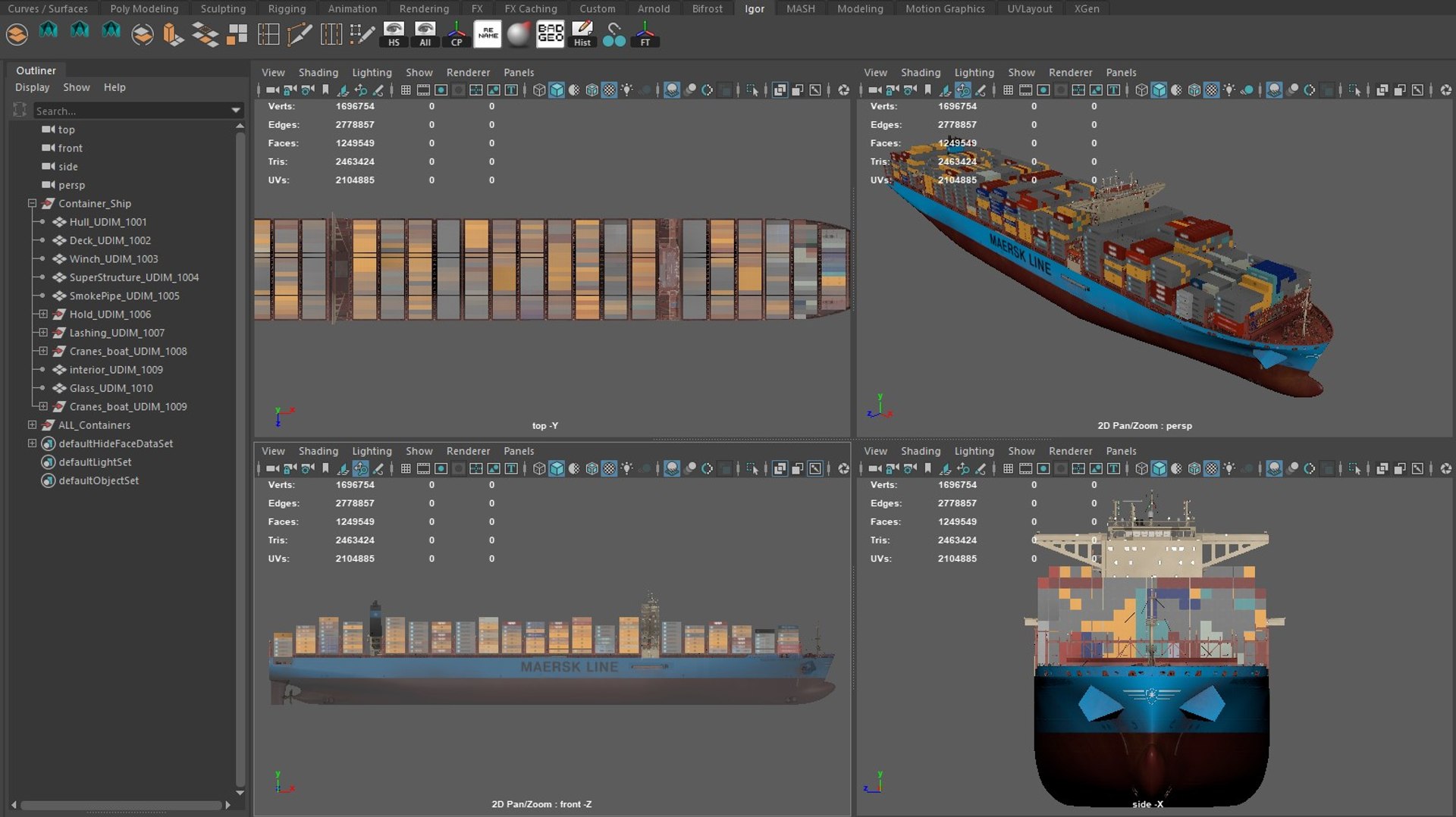Screen dimensions: 1456x817
Task: Expand the defaultHideFaceDataSet node
Action: click(32, 443)
